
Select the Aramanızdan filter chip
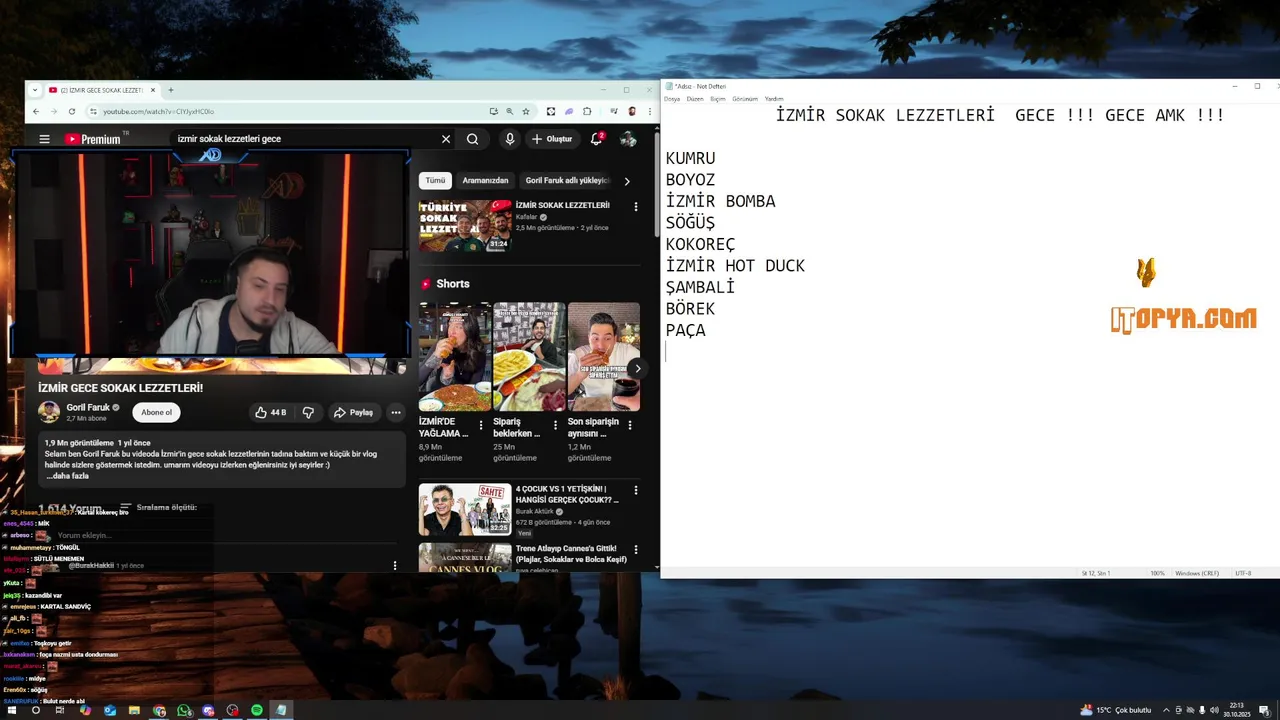tap(485, 181)
